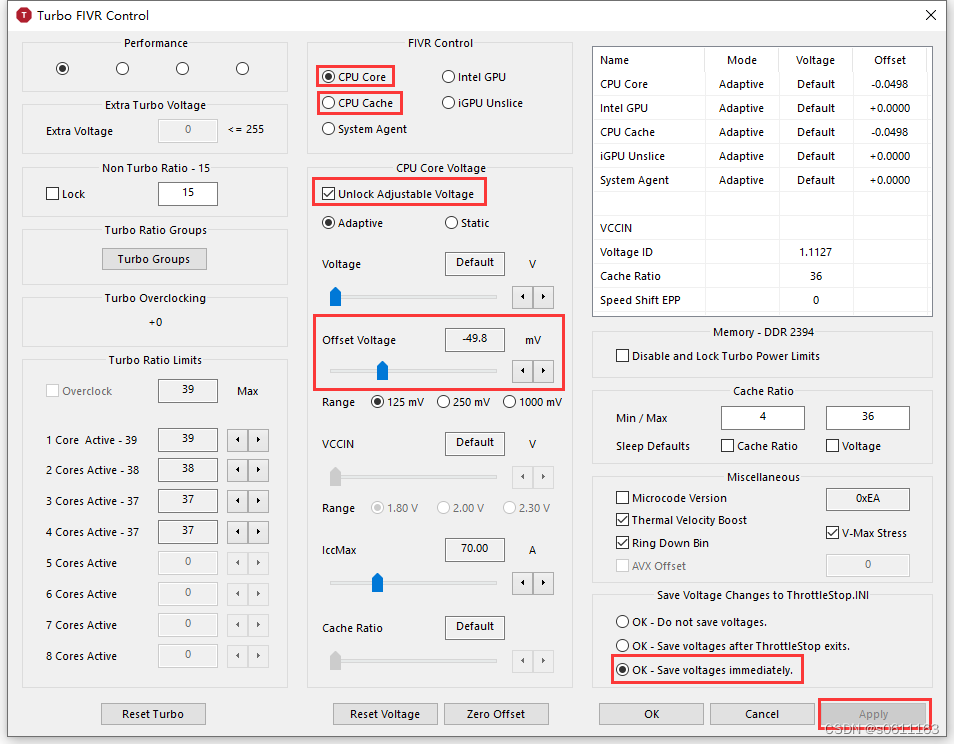This screenshot has width=954, height=744.
Task: Click the Apply button
Action: point(874,714)
